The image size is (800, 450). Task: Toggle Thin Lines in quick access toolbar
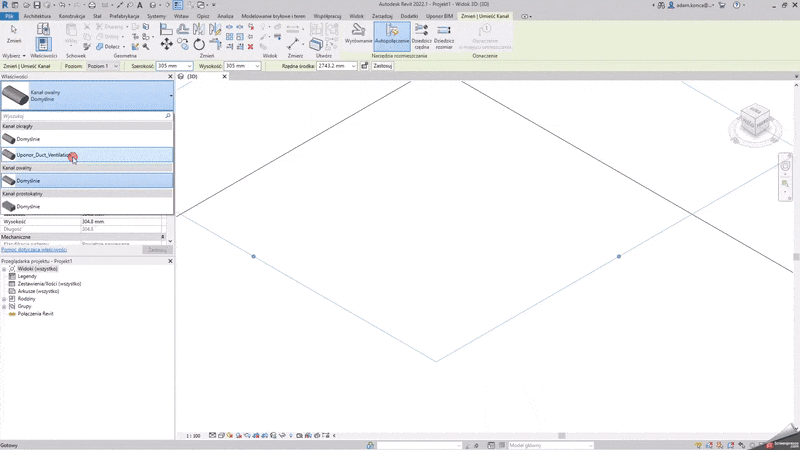178,5
